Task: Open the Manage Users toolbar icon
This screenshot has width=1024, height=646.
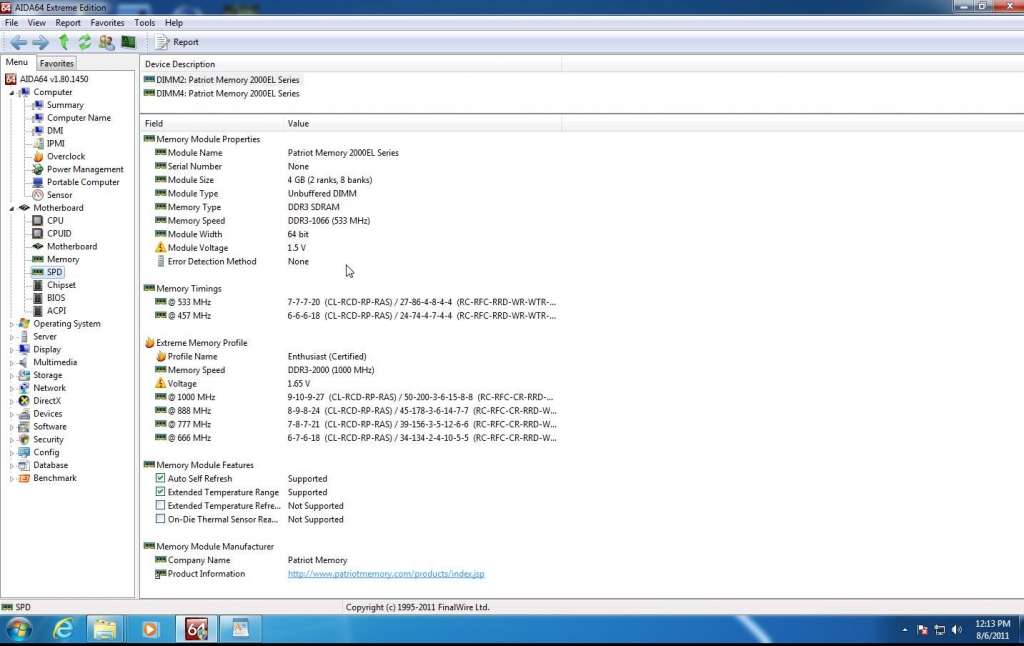Action: pyautogui.click(x=106, y=42)
